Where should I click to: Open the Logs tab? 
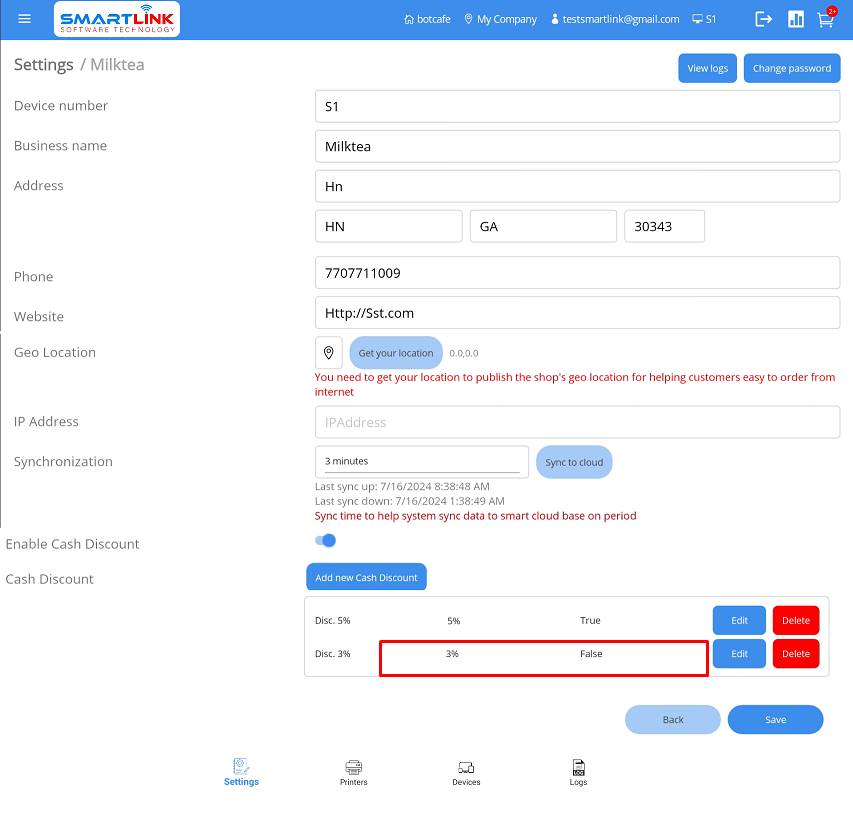(x=578, y=772)
